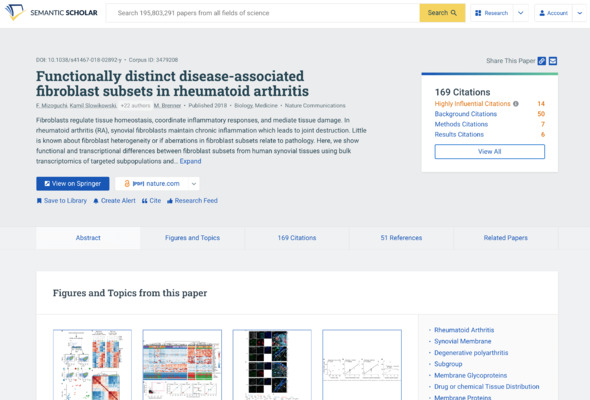Open Results Citations link
590x400 pixels.
(459, 134)
